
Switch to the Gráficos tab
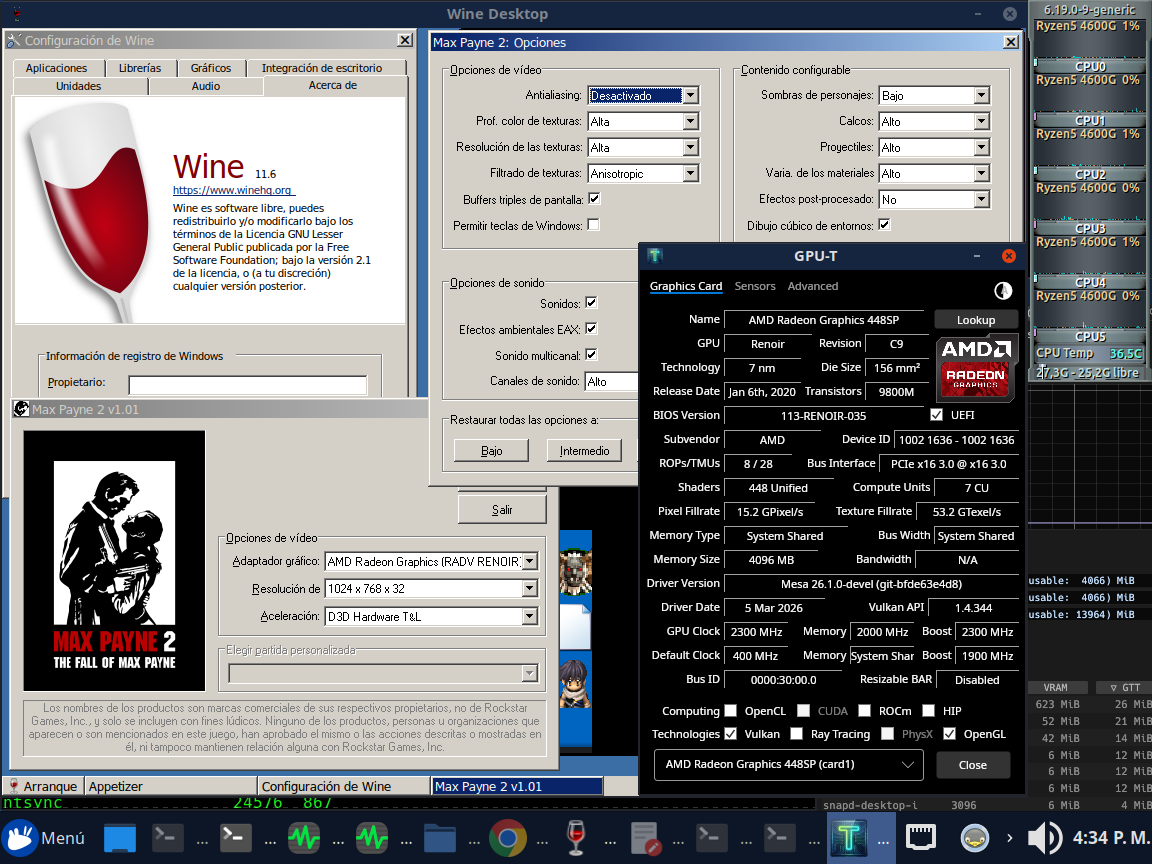(x=211, y=68)
